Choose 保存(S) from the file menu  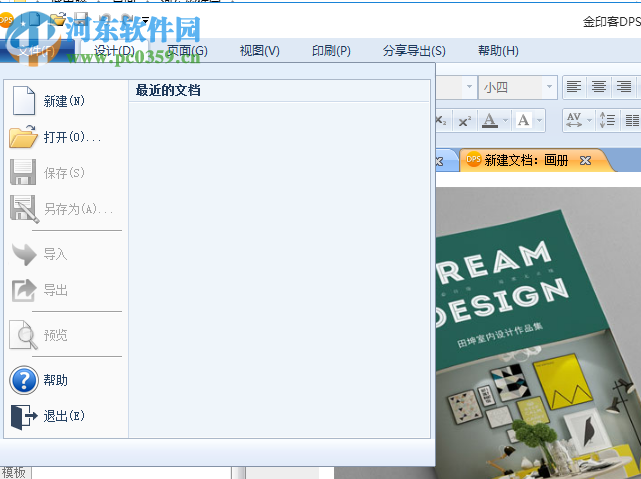coord(67,173)
